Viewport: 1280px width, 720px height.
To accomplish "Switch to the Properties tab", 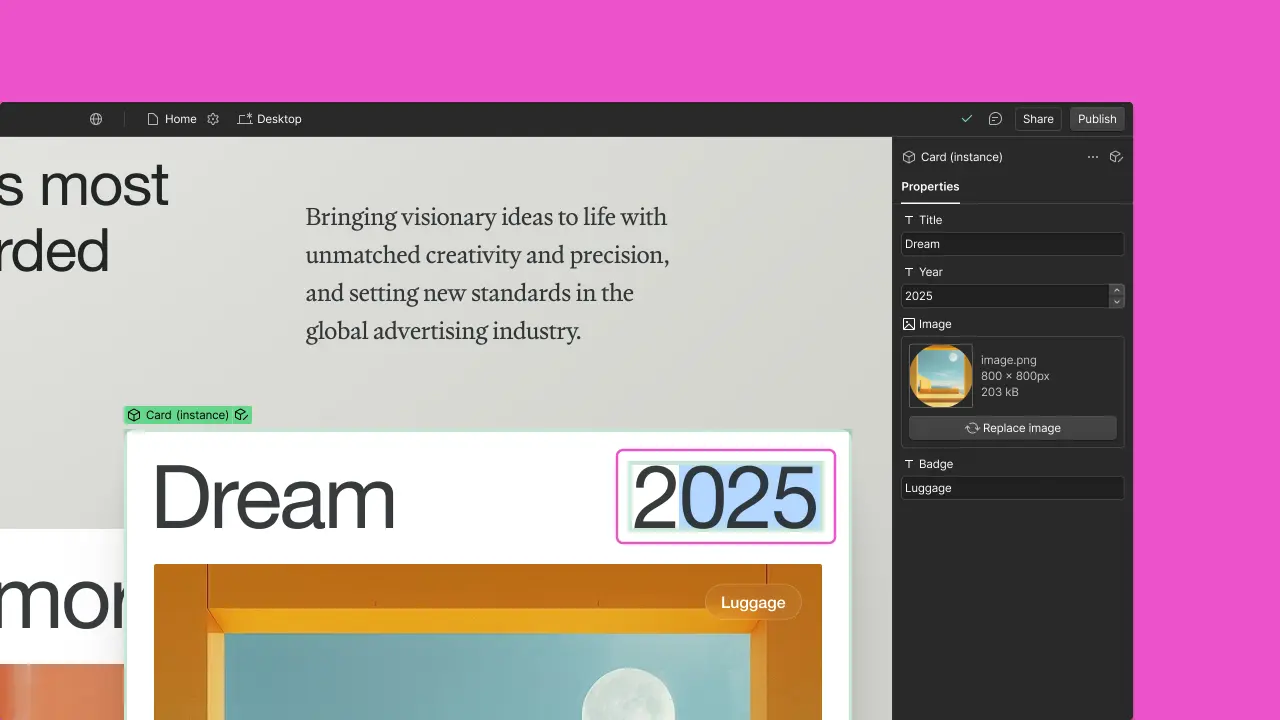I will 930,187.
